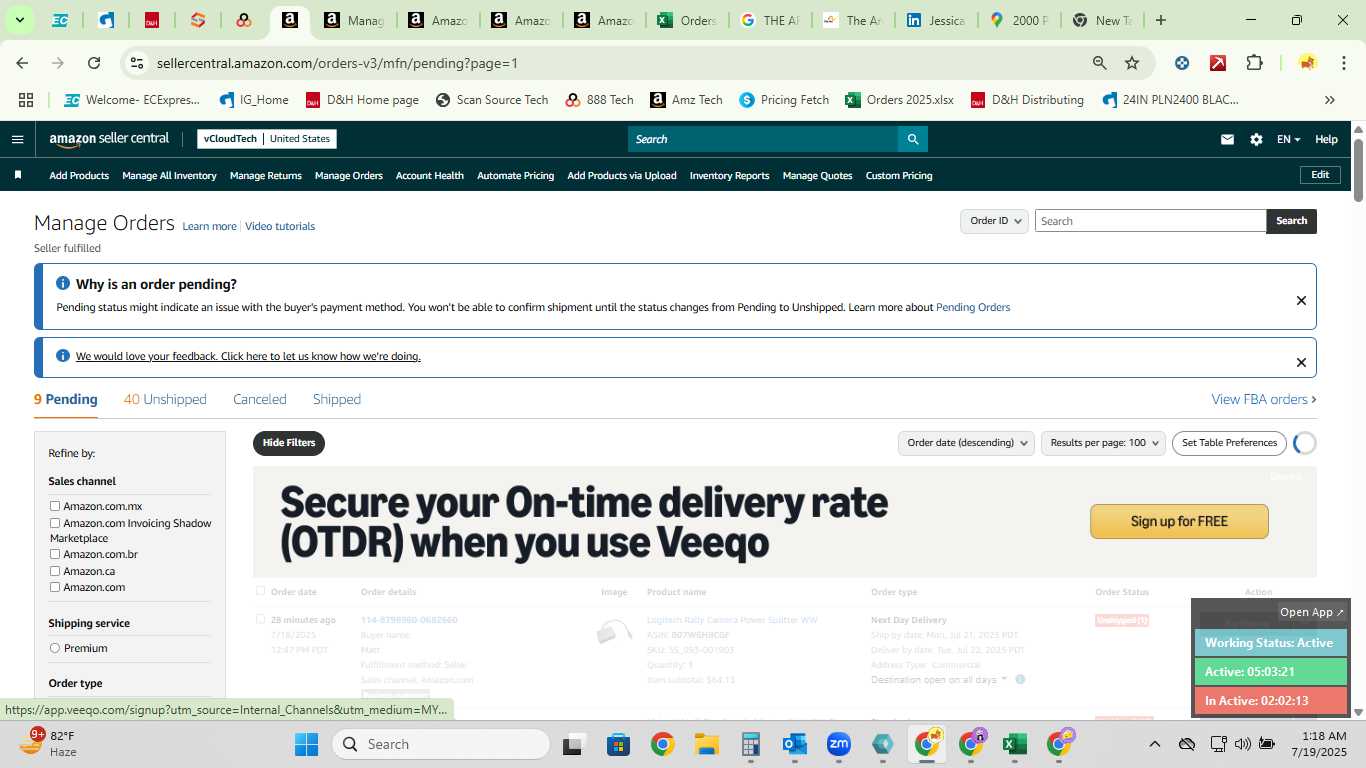Show hidden system tray icons

click(x=1154, y=744)
